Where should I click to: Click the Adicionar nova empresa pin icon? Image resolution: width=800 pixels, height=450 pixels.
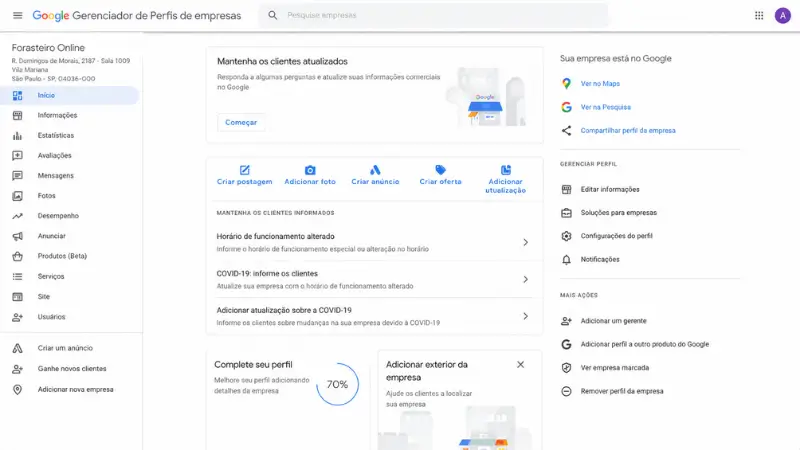point(17,390)
